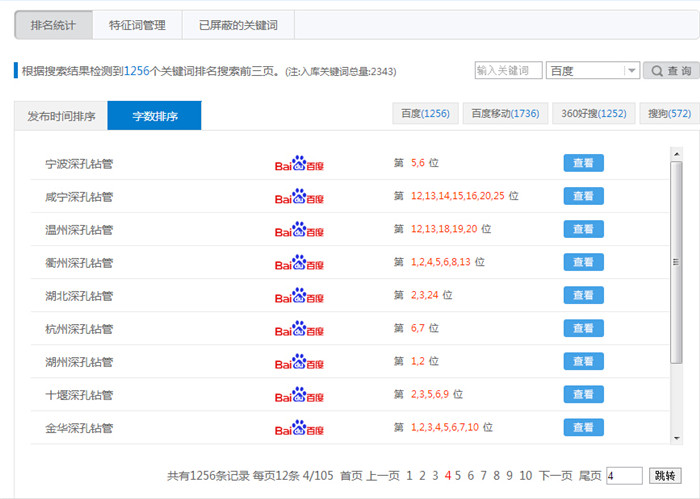Click 查看 button for 咸宁深孔钻管

point(583,197)
